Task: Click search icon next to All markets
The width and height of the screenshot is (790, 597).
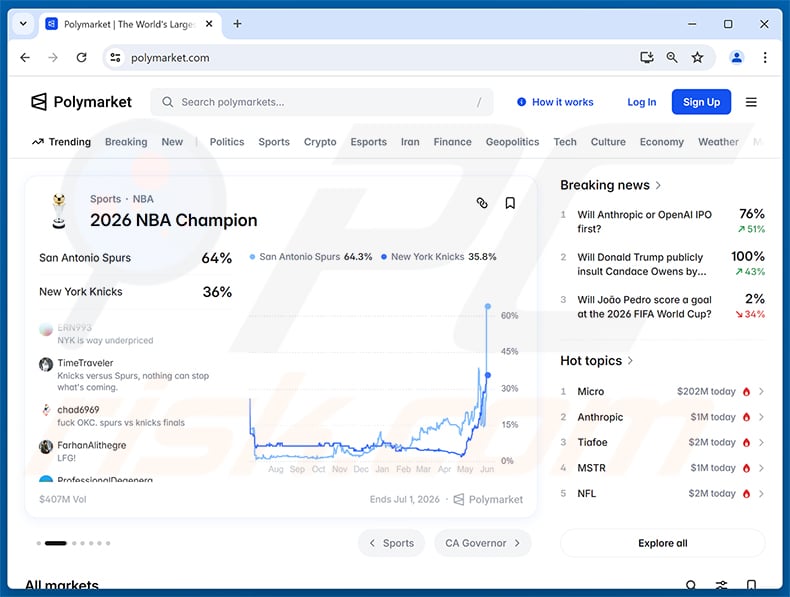Action: tap(691, 585)
